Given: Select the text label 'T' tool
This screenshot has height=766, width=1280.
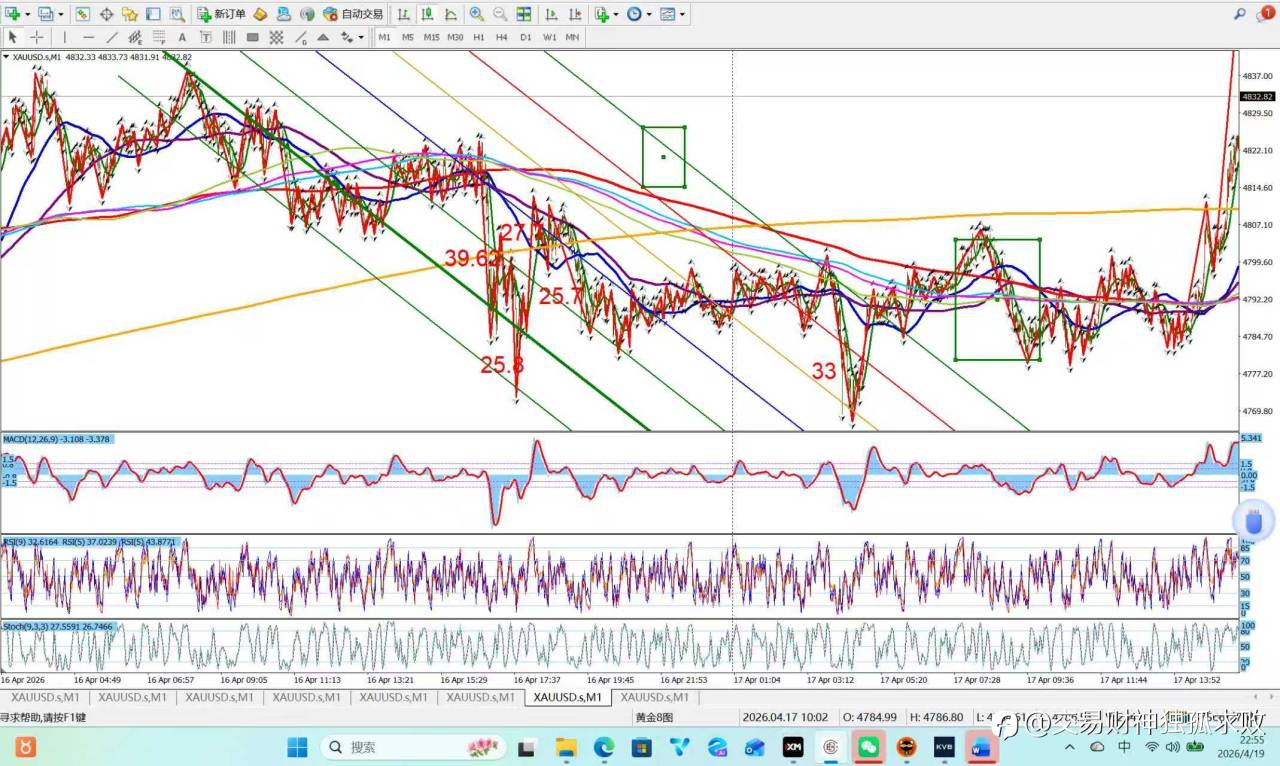Looking at the screenshot, I should tap(206, 37).
